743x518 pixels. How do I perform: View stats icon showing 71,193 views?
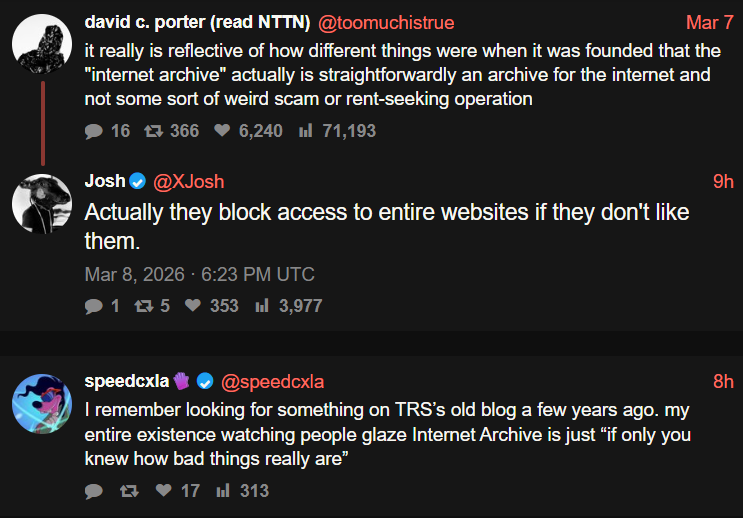point(306,131)
